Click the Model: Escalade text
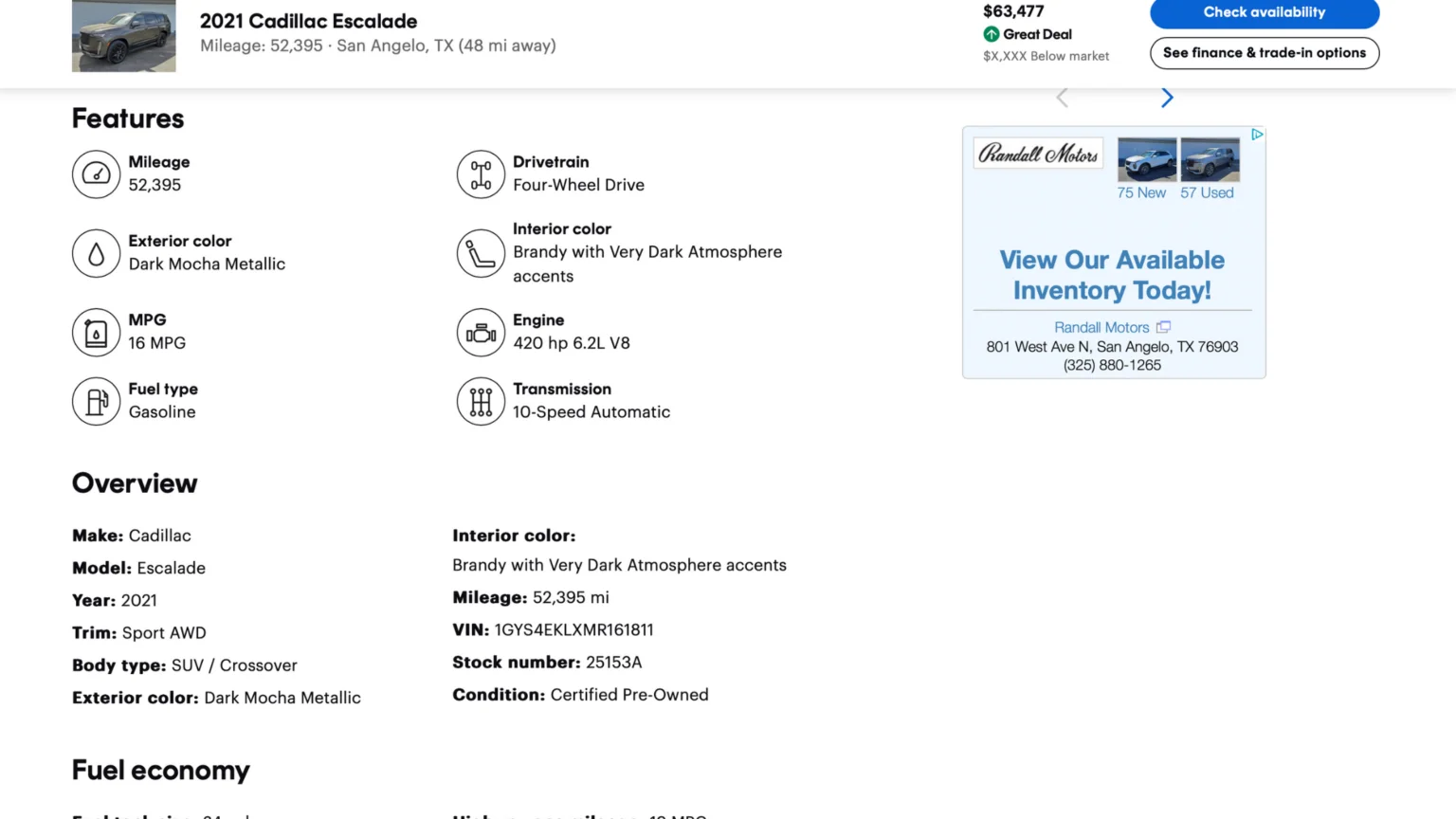The width and height of the screenshot is (1456, 819). click(138, 568)
